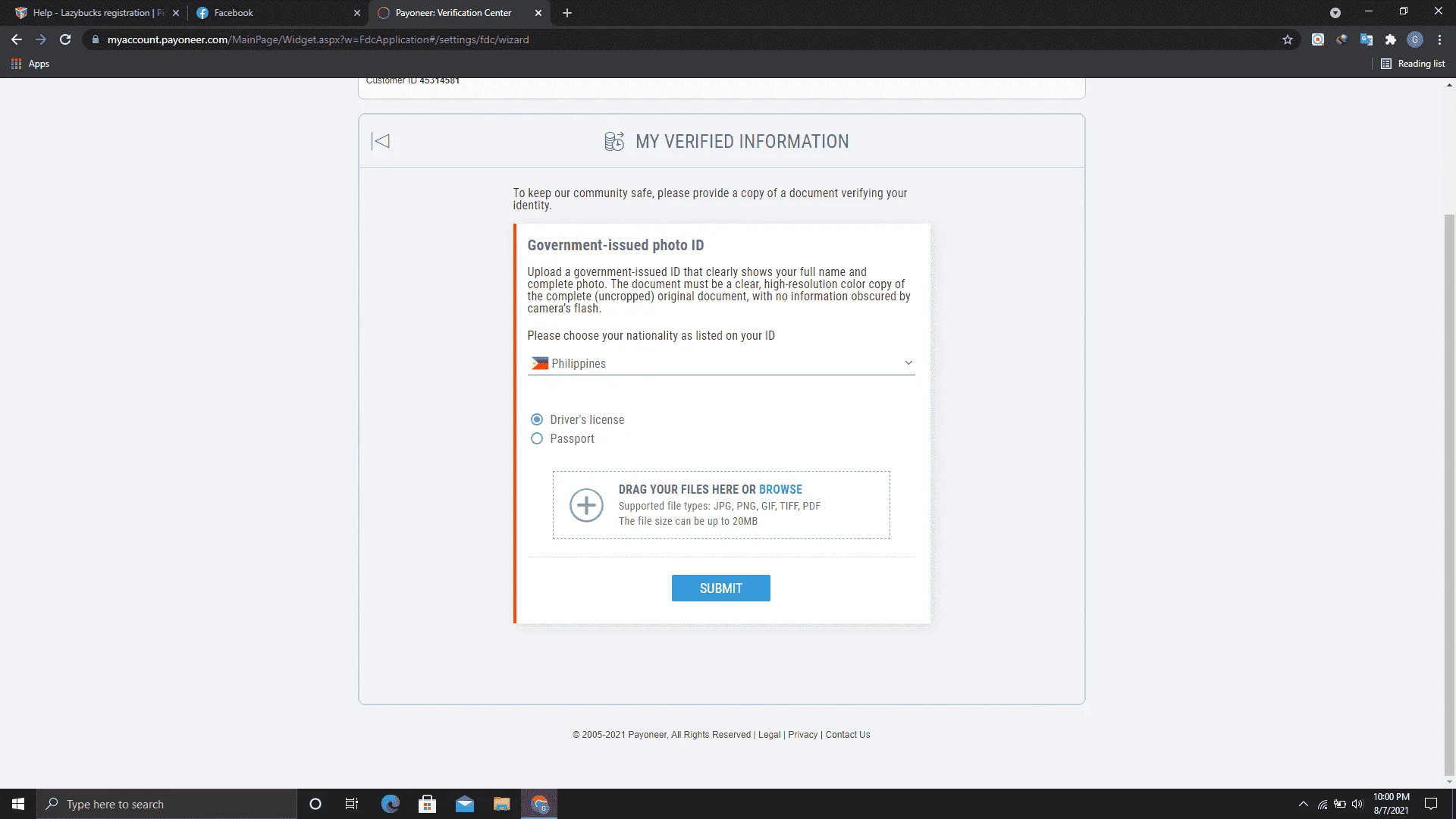1456x819 pixels.
Task: Click the file drop zone area
Action: pyautogui.click(x=721, y=505)
